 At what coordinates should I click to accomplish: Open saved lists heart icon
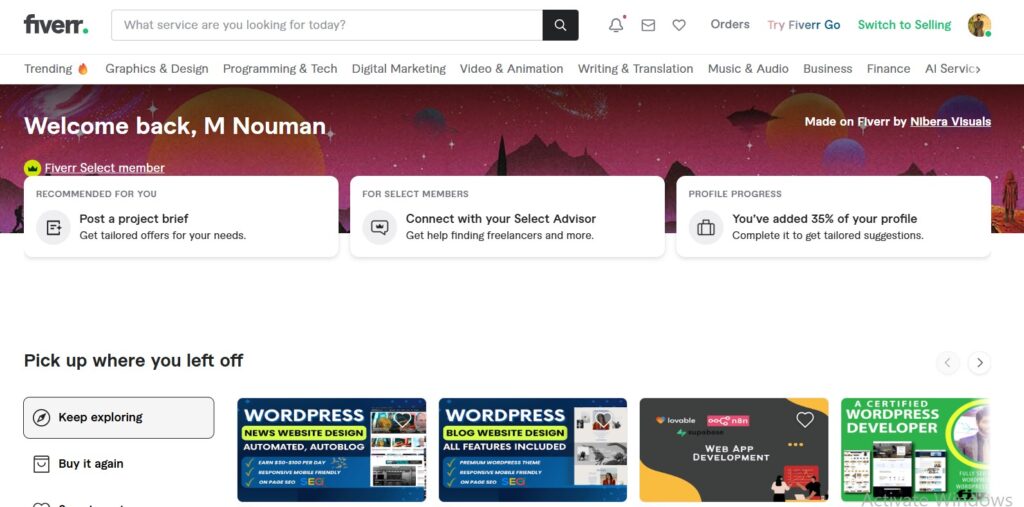pyautogui.click(x=679, y=25)
